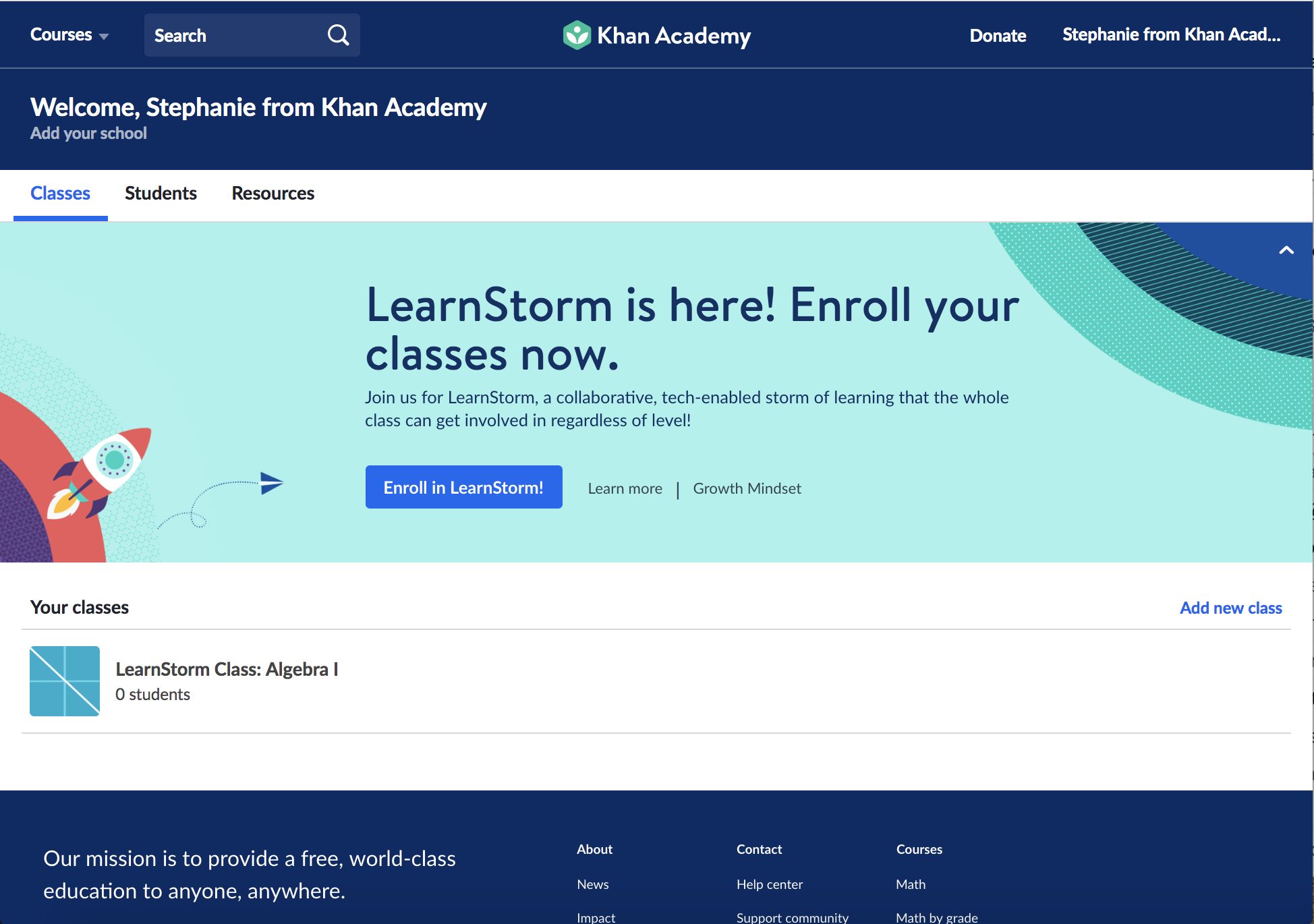Image resolution: width=1314 pixels, height=924 pixels.
Task: Click the Your classes heading
Action: click(80, 608)
